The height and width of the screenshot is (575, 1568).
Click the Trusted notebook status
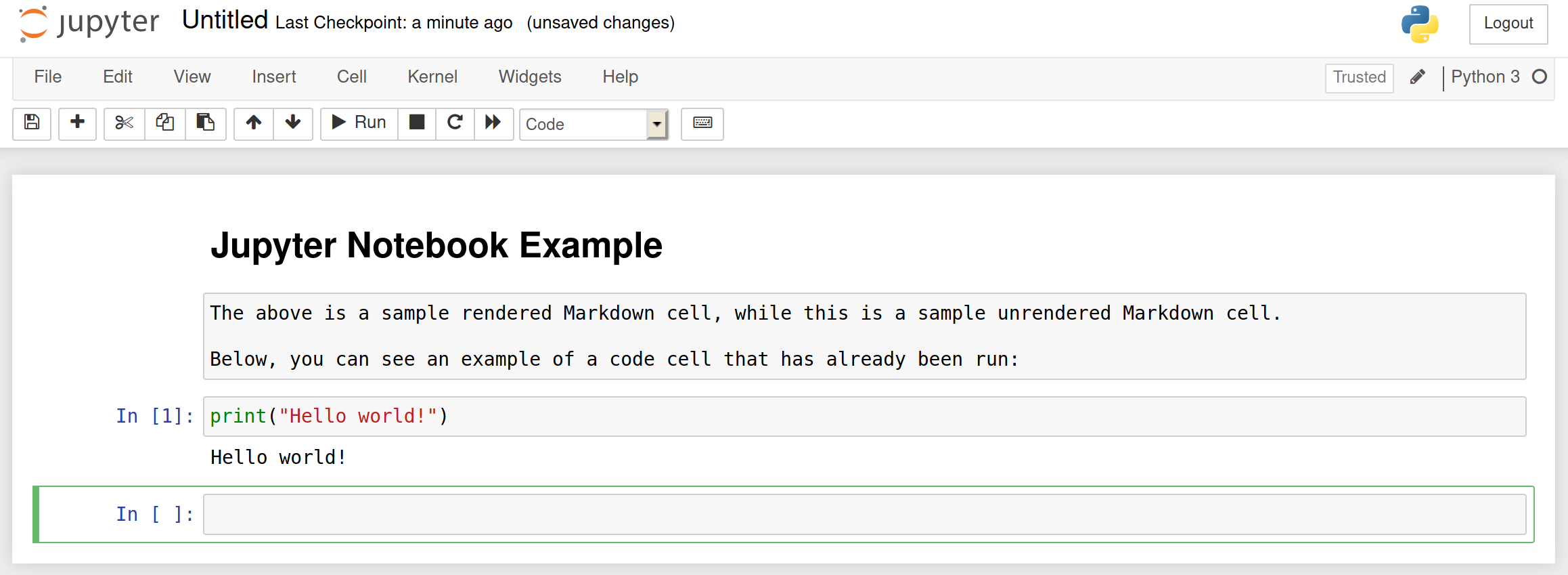[1359, 78]
